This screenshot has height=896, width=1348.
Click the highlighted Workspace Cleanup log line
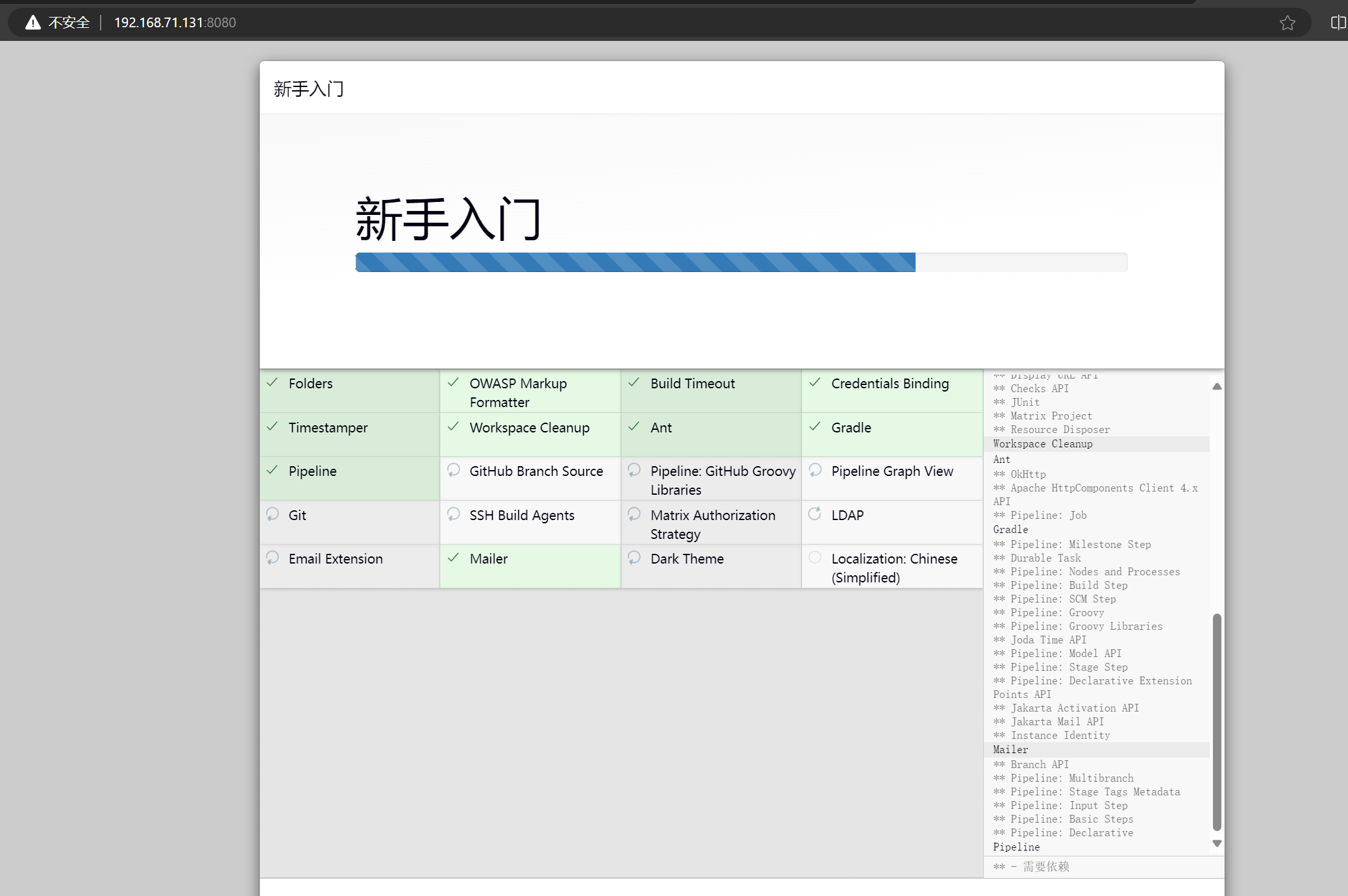pos(1097,444)
